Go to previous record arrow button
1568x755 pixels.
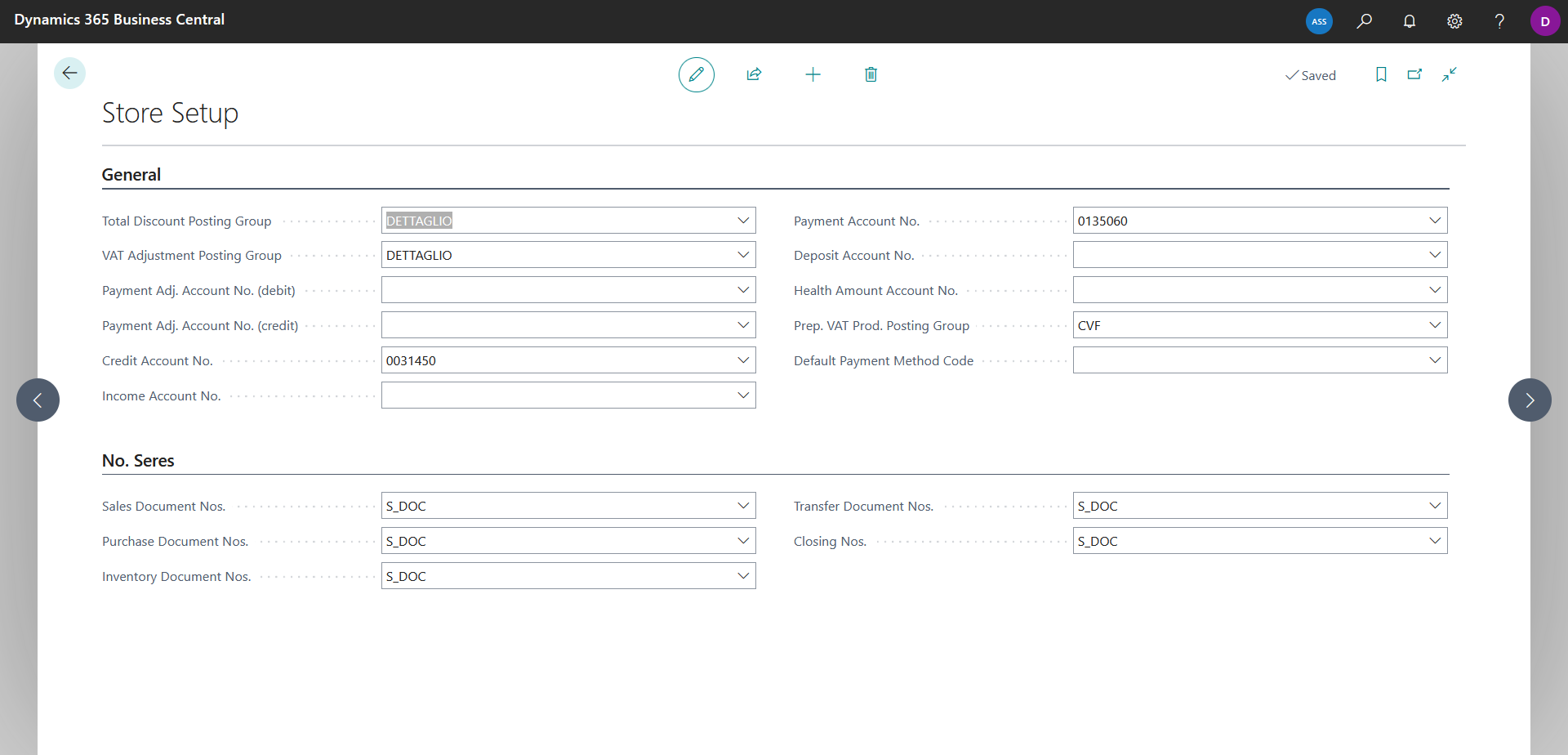(x=38, y=400)
